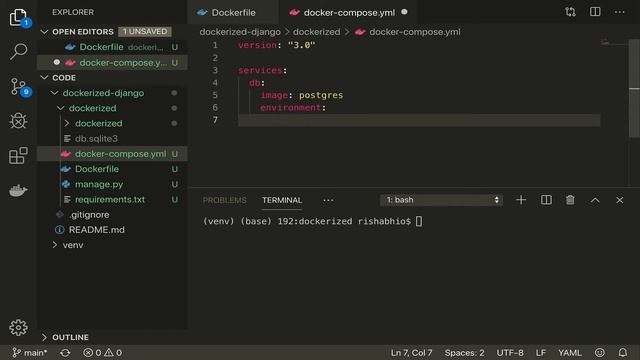Click the Open Changes icon in editor toolbar
The image size is (640, 360).
570,12
